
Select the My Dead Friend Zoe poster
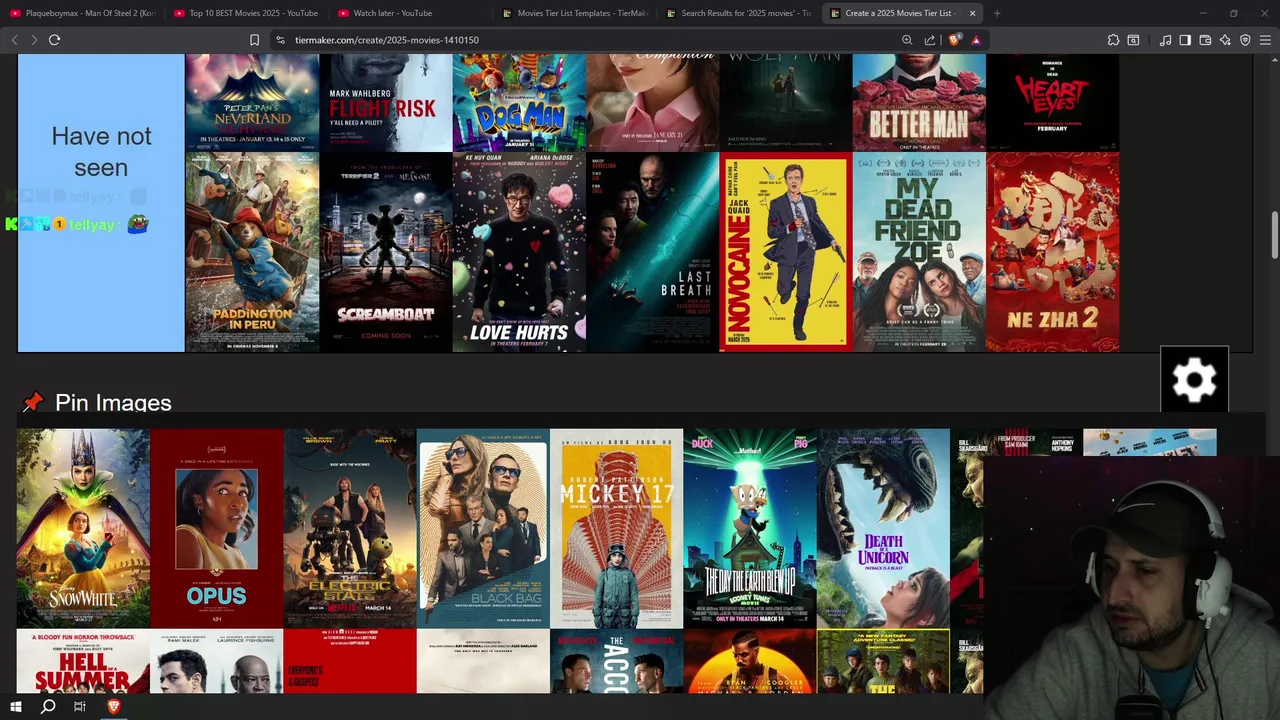(919, 252)
